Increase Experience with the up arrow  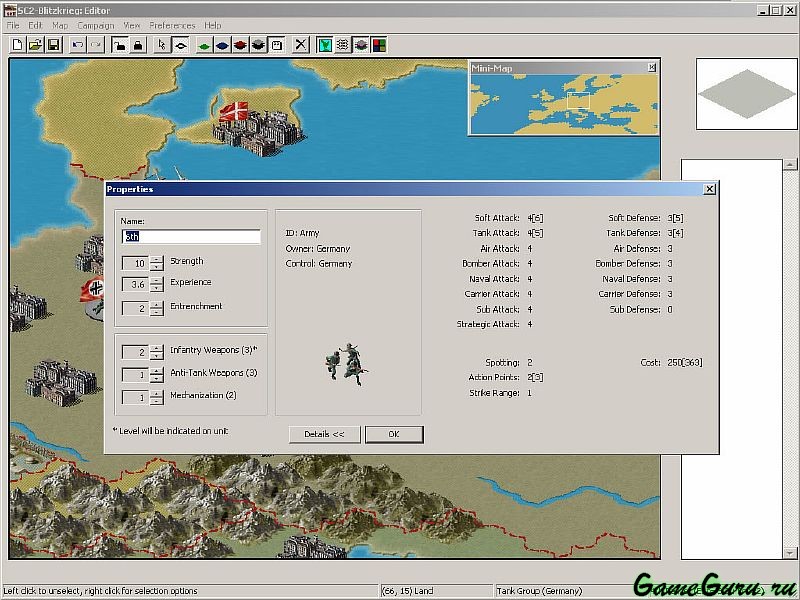click(157, 280)
